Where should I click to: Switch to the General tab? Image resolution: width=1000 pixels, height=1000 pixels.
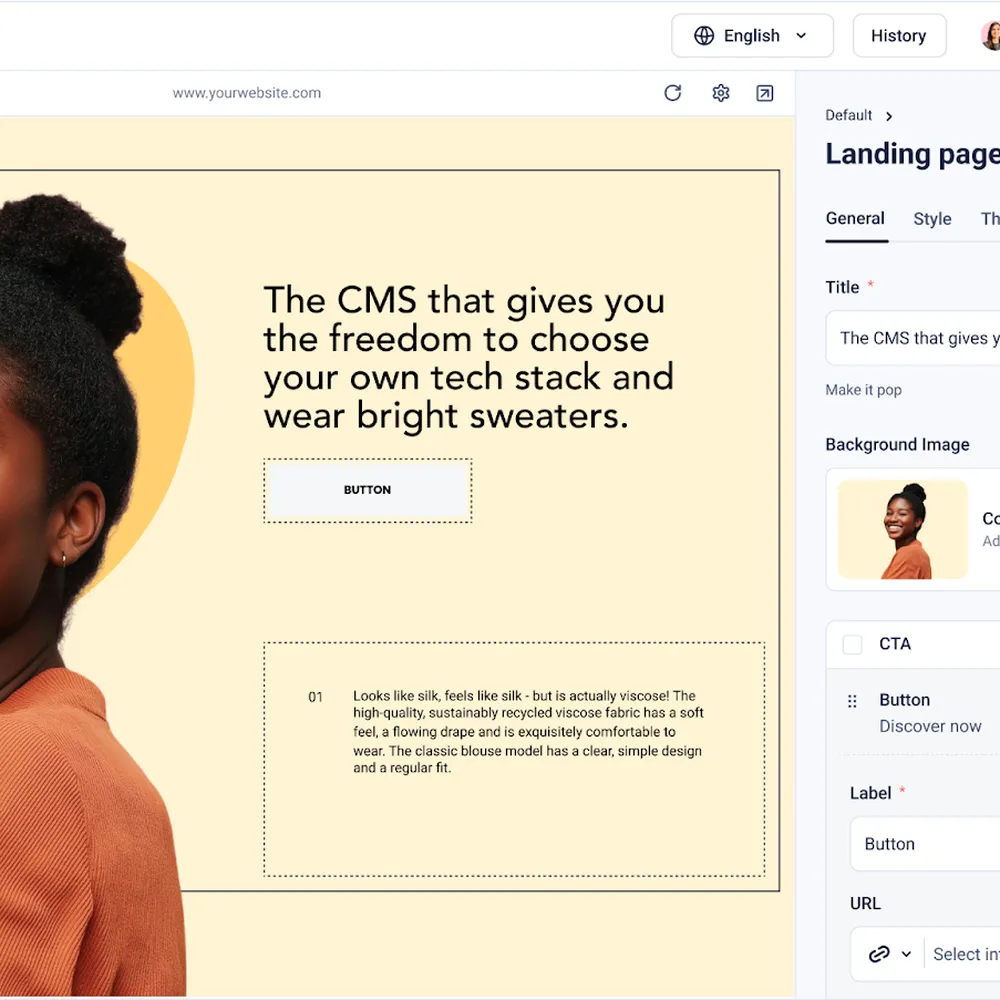point(855,219)
